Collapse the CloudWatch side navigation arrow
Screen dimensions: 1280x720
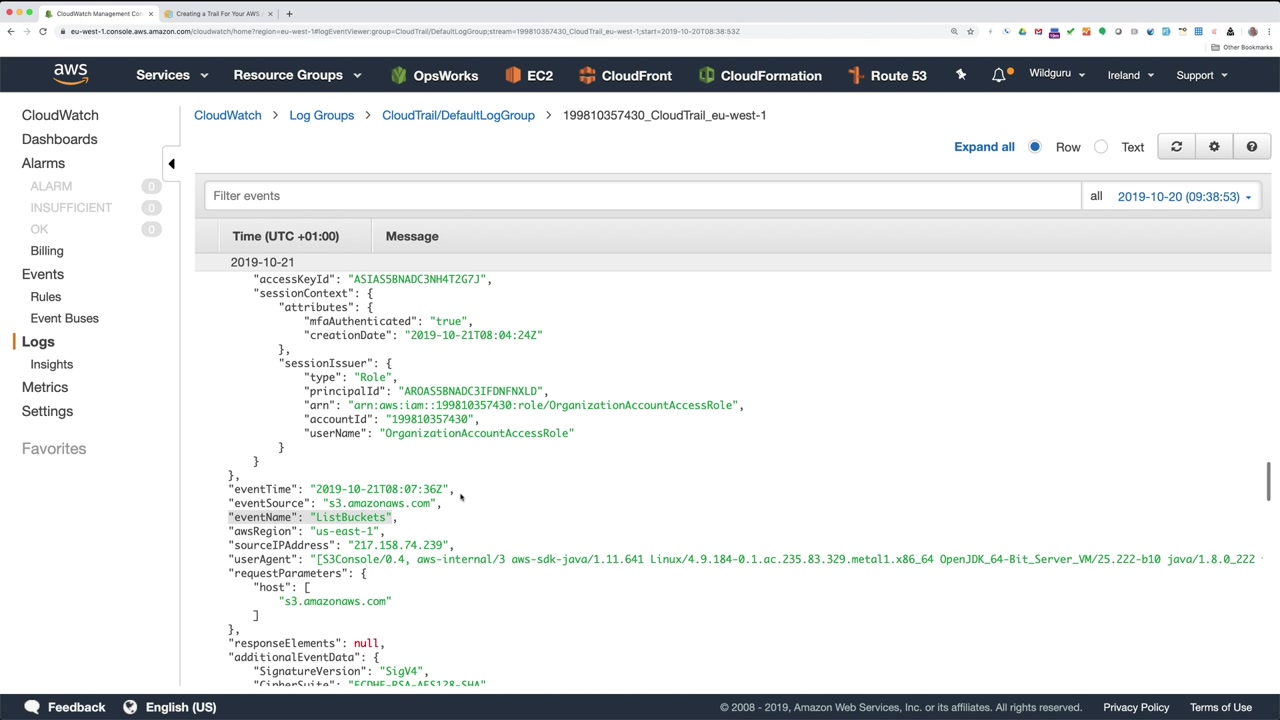click(x=171, y=163)
